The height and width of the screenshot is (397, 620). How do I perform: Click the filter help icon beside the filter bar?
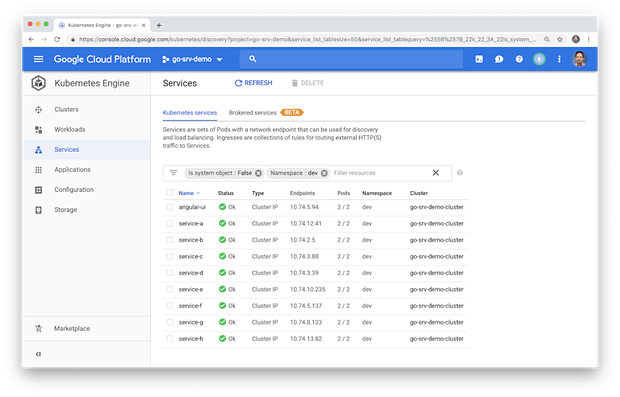tap(460, 173)
